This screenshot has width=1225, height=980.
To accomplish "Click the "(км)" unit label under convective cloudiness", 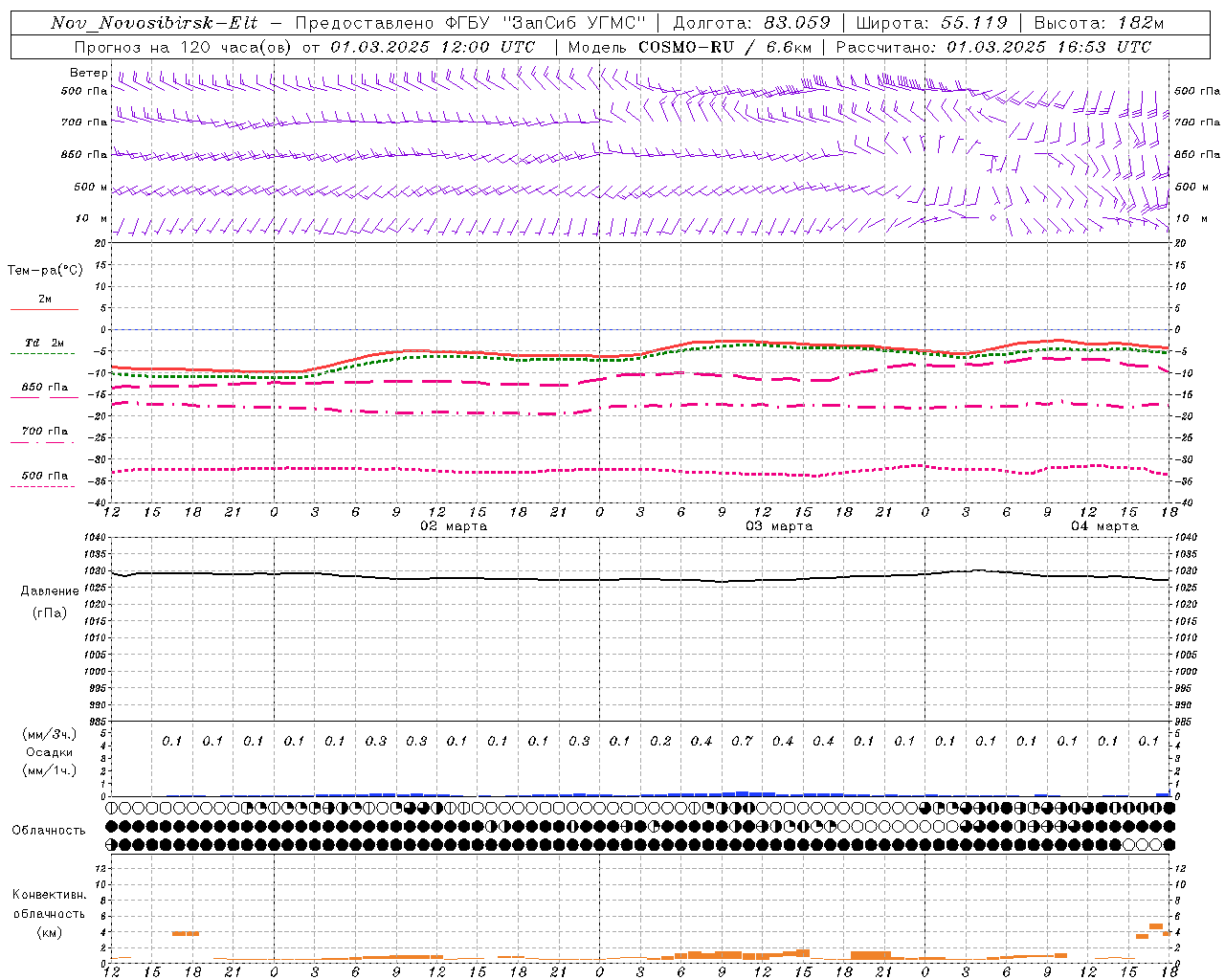I will click(x=49, y=932).
